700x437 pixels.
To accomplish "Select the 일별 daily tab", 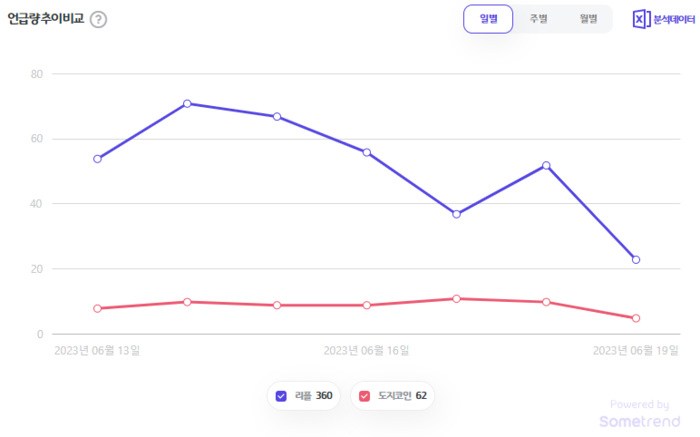I will [488, 19].
